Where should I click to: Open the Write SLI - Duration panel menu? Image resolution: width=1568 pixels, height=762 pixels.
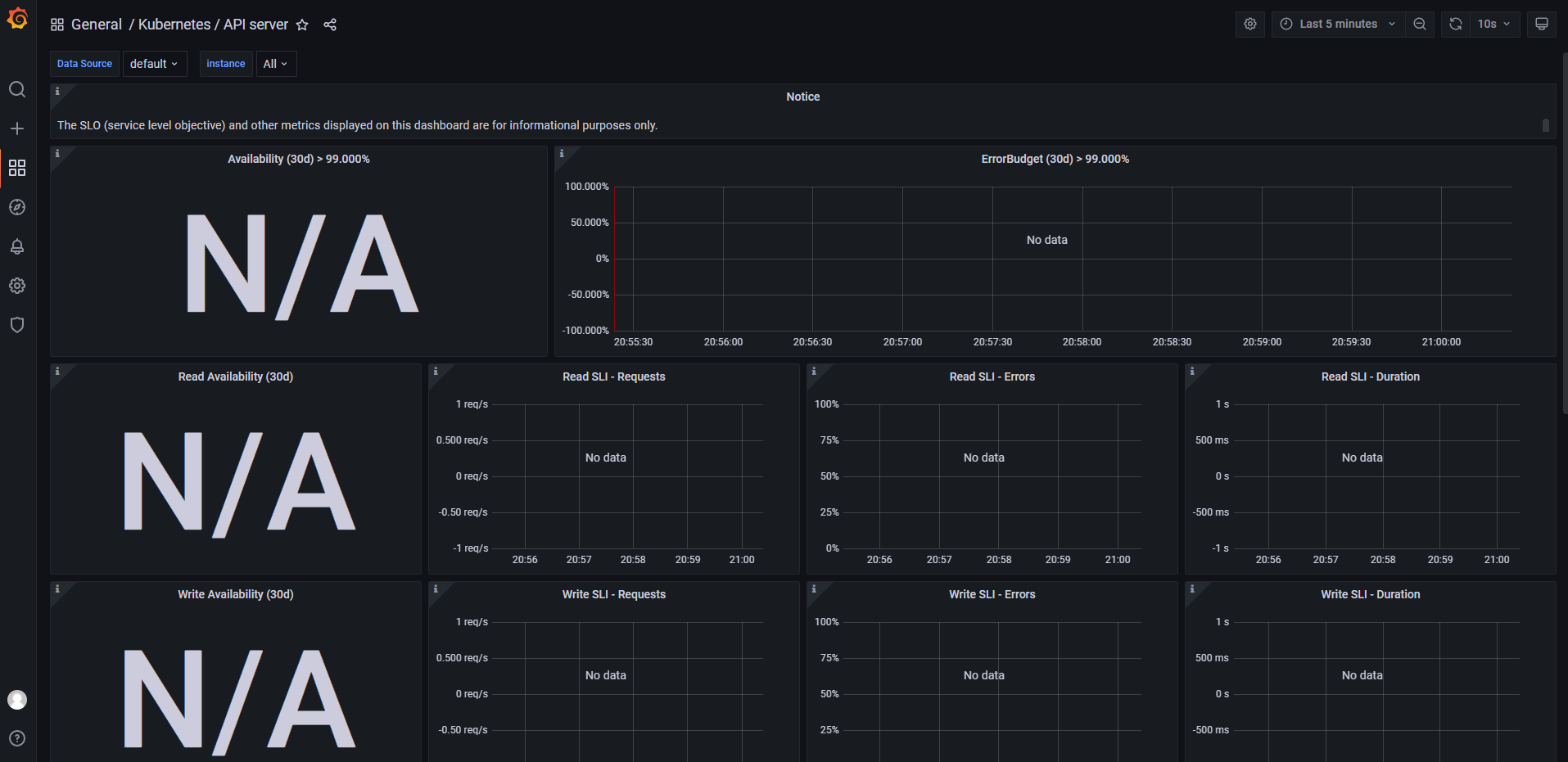click(x=1371, y=594)
